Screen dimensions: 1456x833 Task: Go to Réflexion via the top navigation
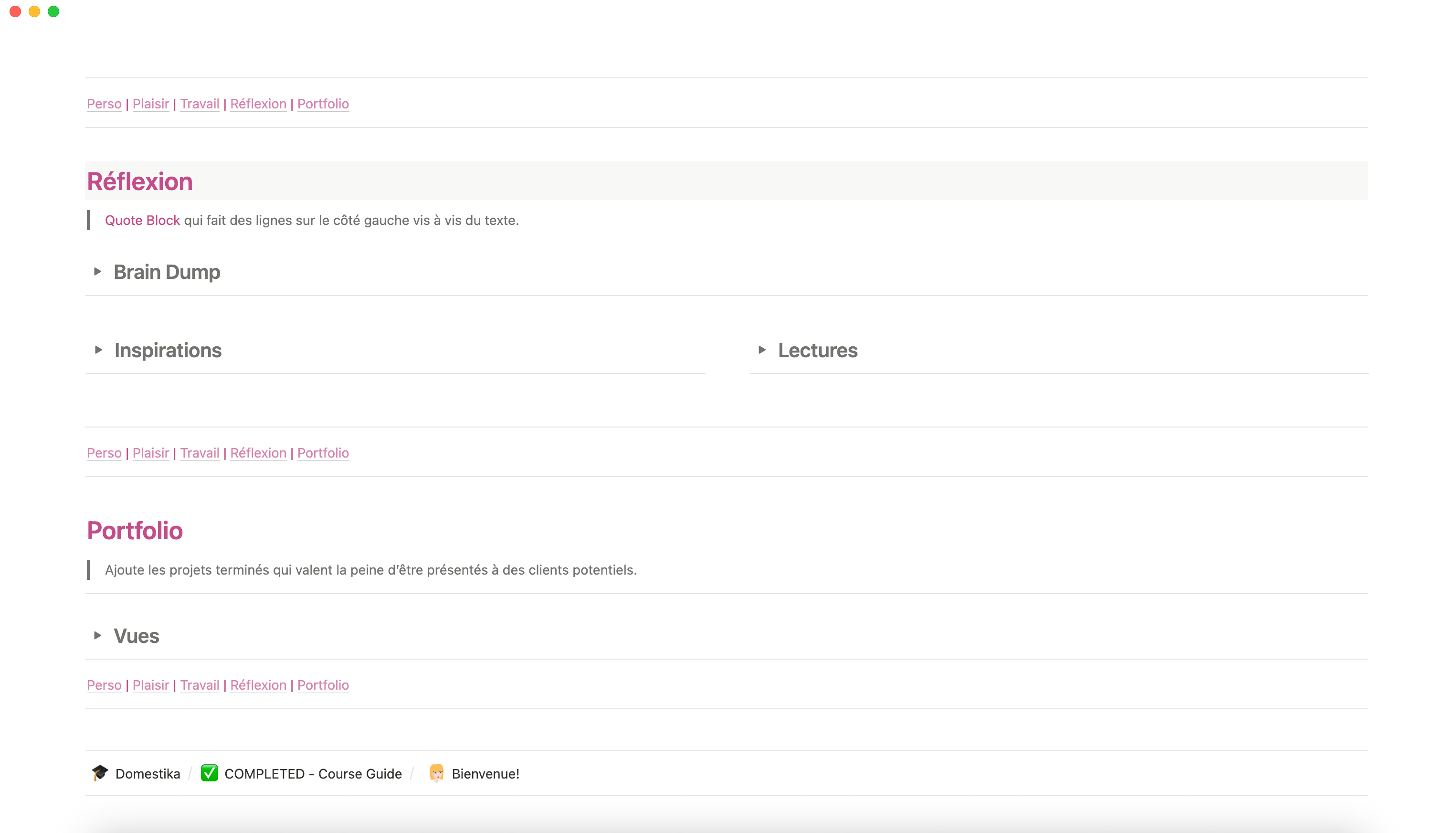[x=258, y=104]
